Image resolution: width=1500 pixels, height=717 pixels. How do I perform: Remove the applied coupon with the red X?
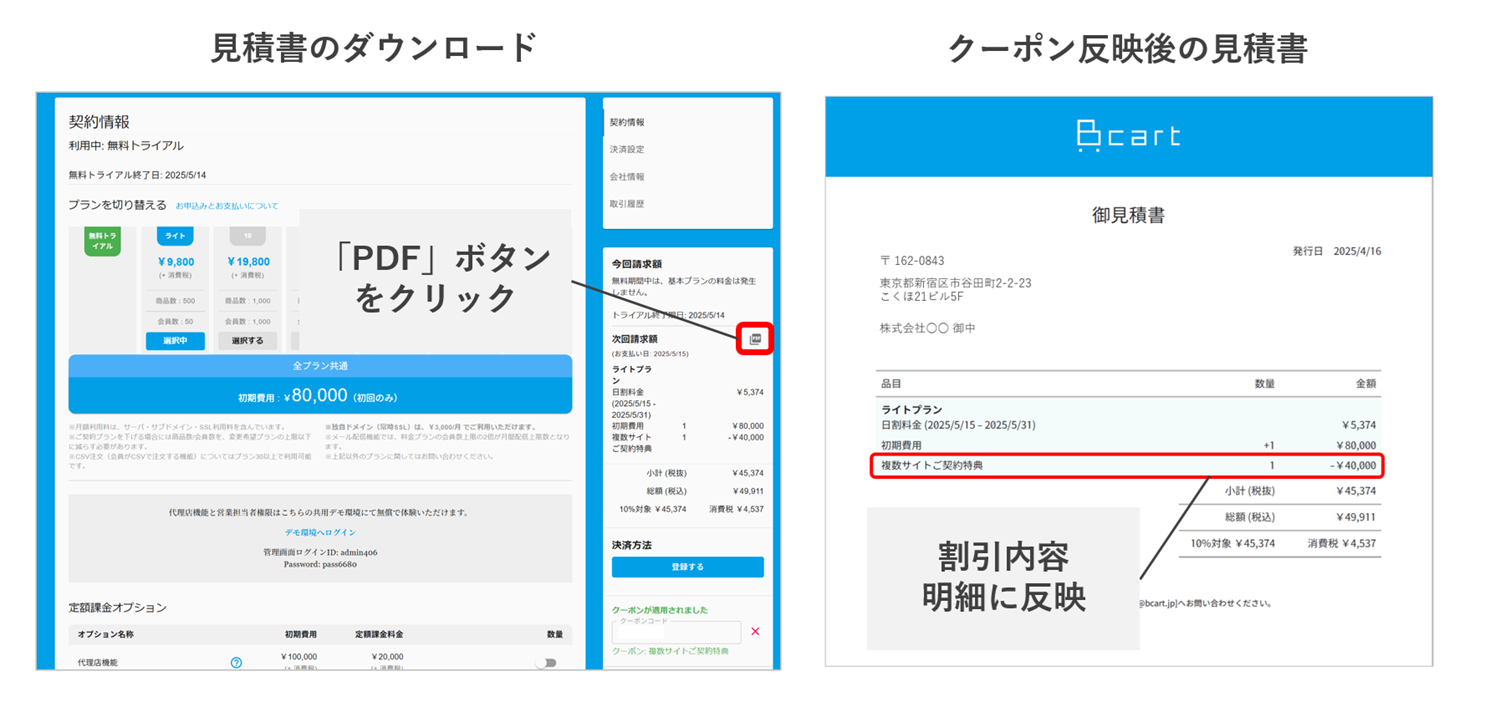[755, 631]
